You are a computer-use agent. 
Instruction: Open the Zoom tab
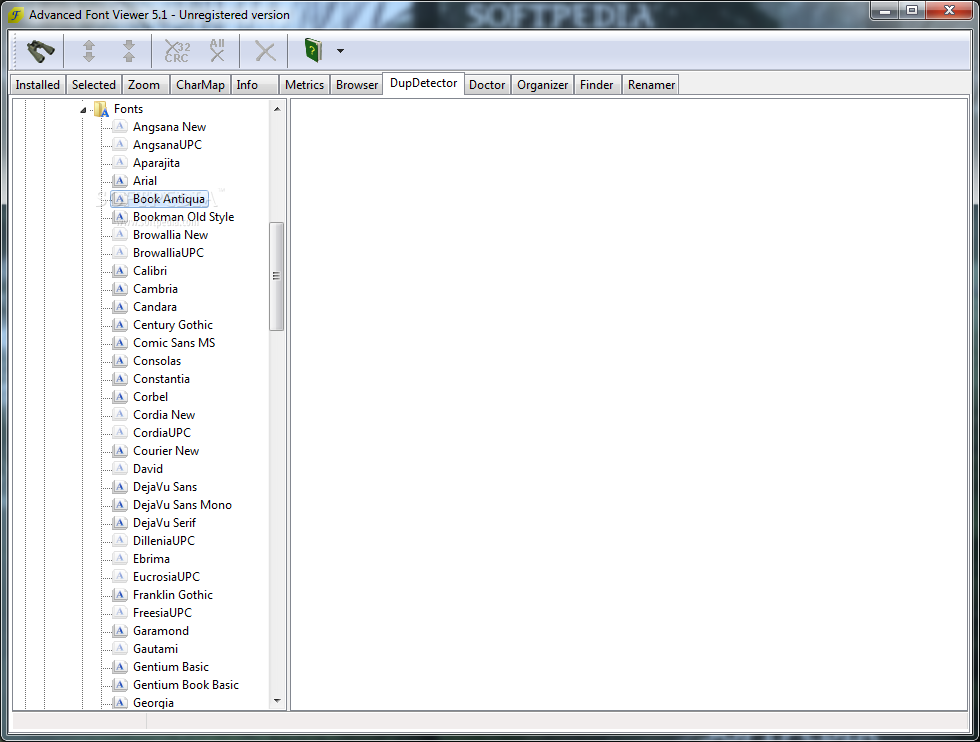click(x=144, y=84)
